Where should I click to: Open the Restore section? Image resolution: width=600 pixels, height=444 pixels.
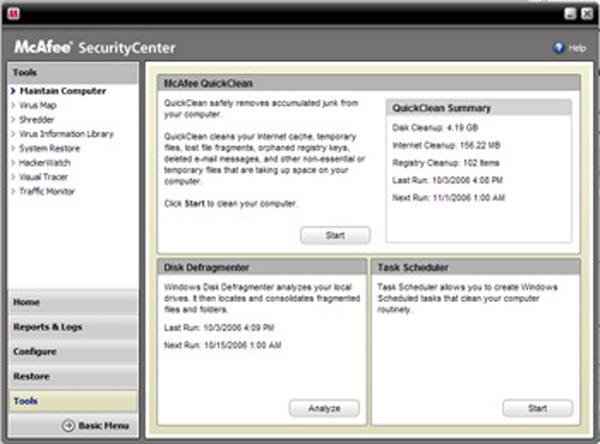click(x=73, y=376)
